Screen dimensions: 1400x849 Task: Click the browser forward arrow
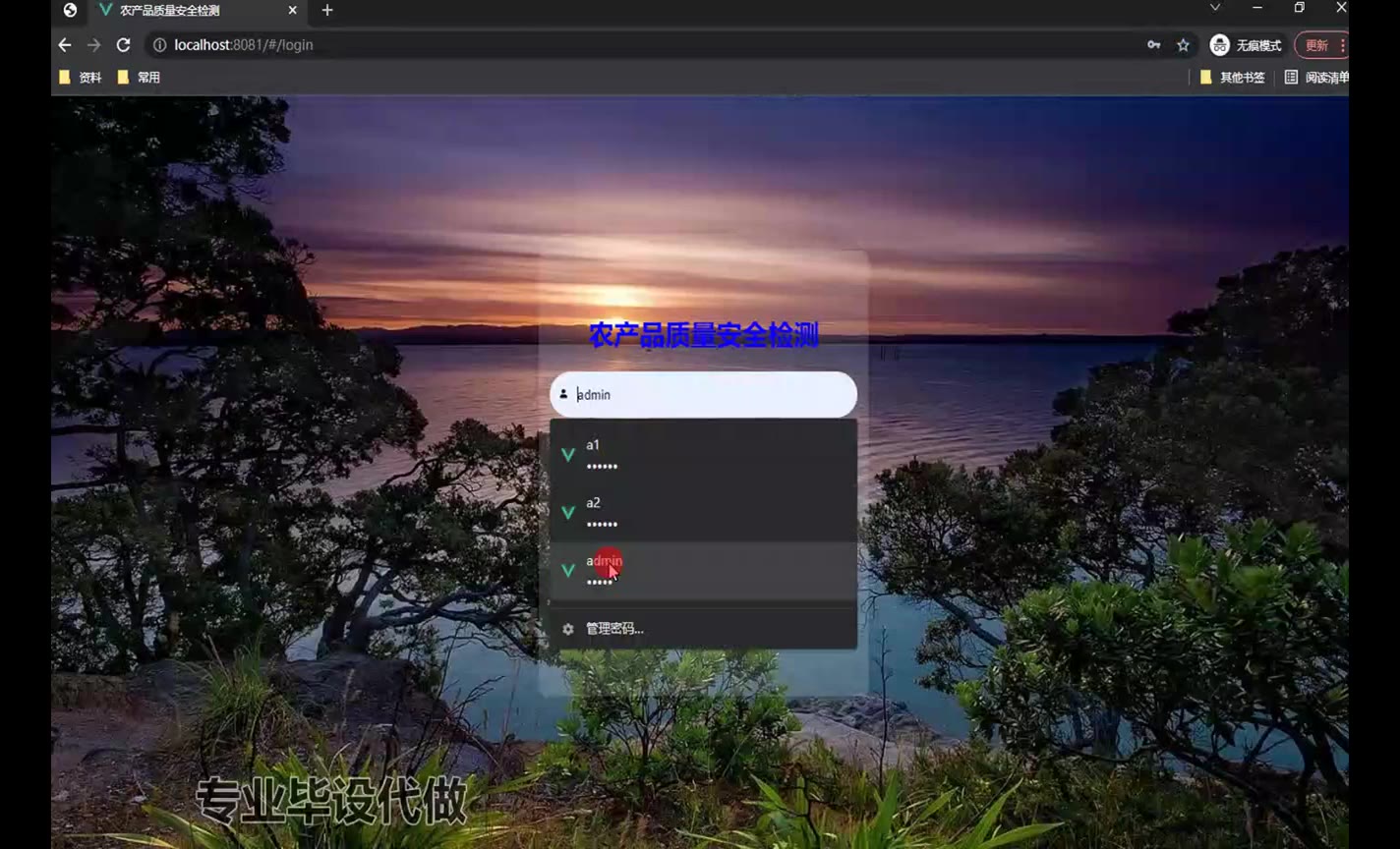click(x=93, y=45)
